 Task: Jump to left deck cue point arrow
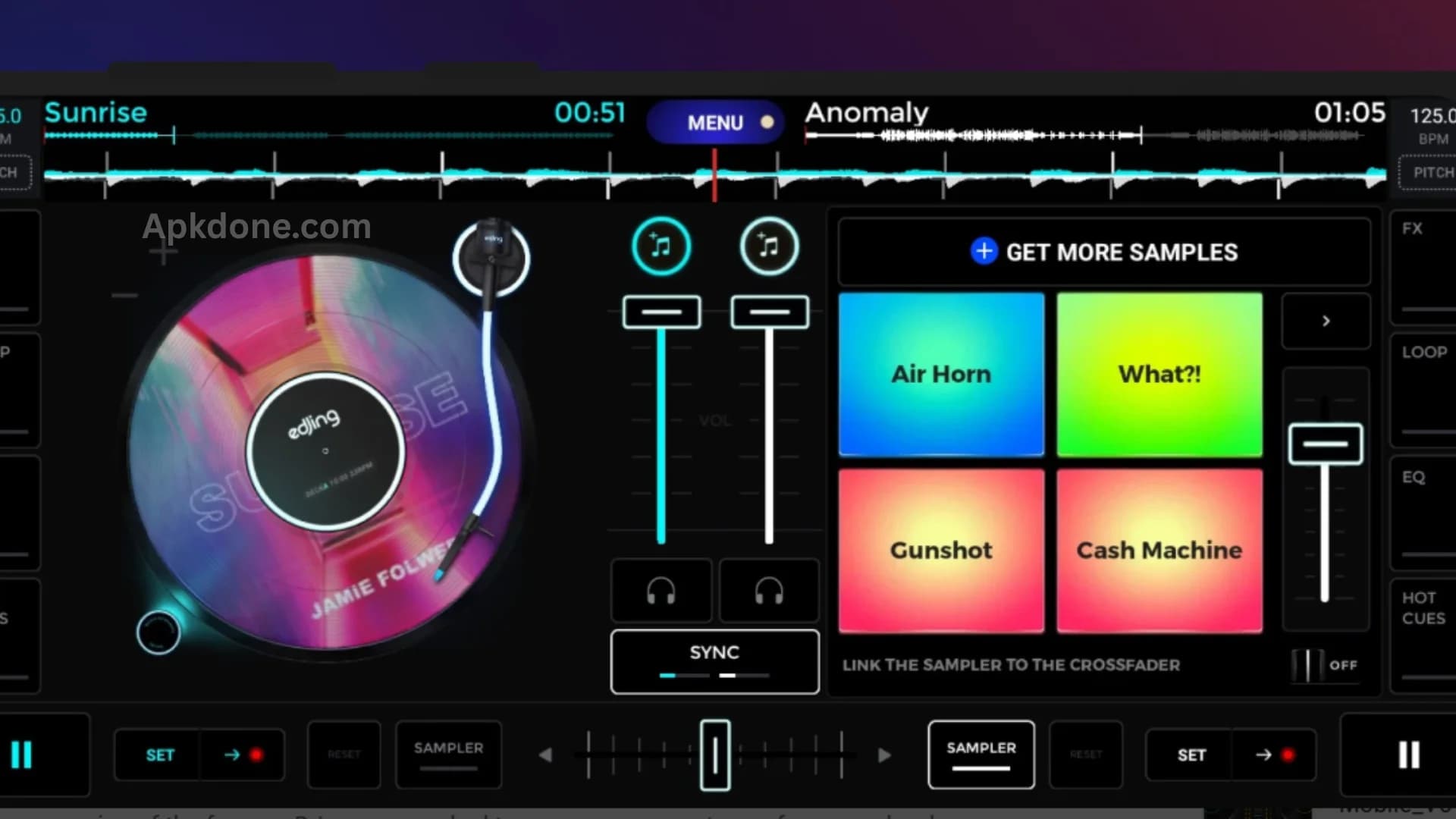point(242,755)
